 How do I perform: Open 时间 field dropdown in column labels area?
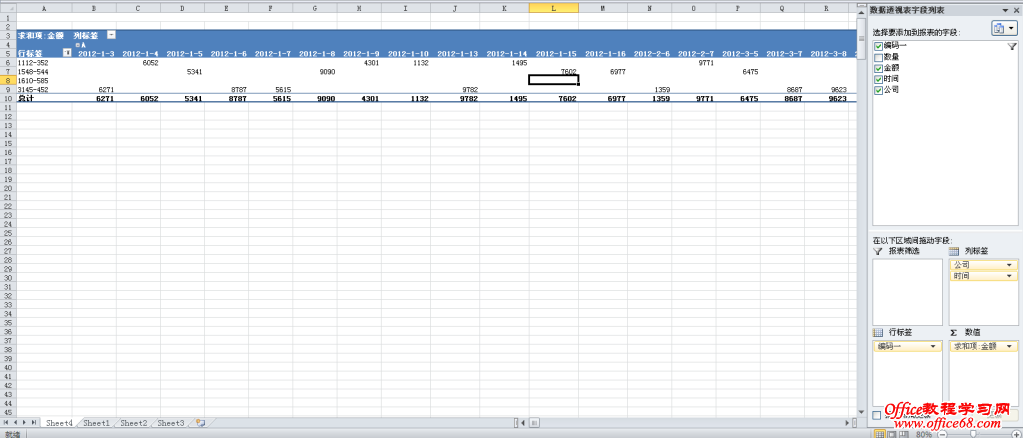(x=1010, y=276)
